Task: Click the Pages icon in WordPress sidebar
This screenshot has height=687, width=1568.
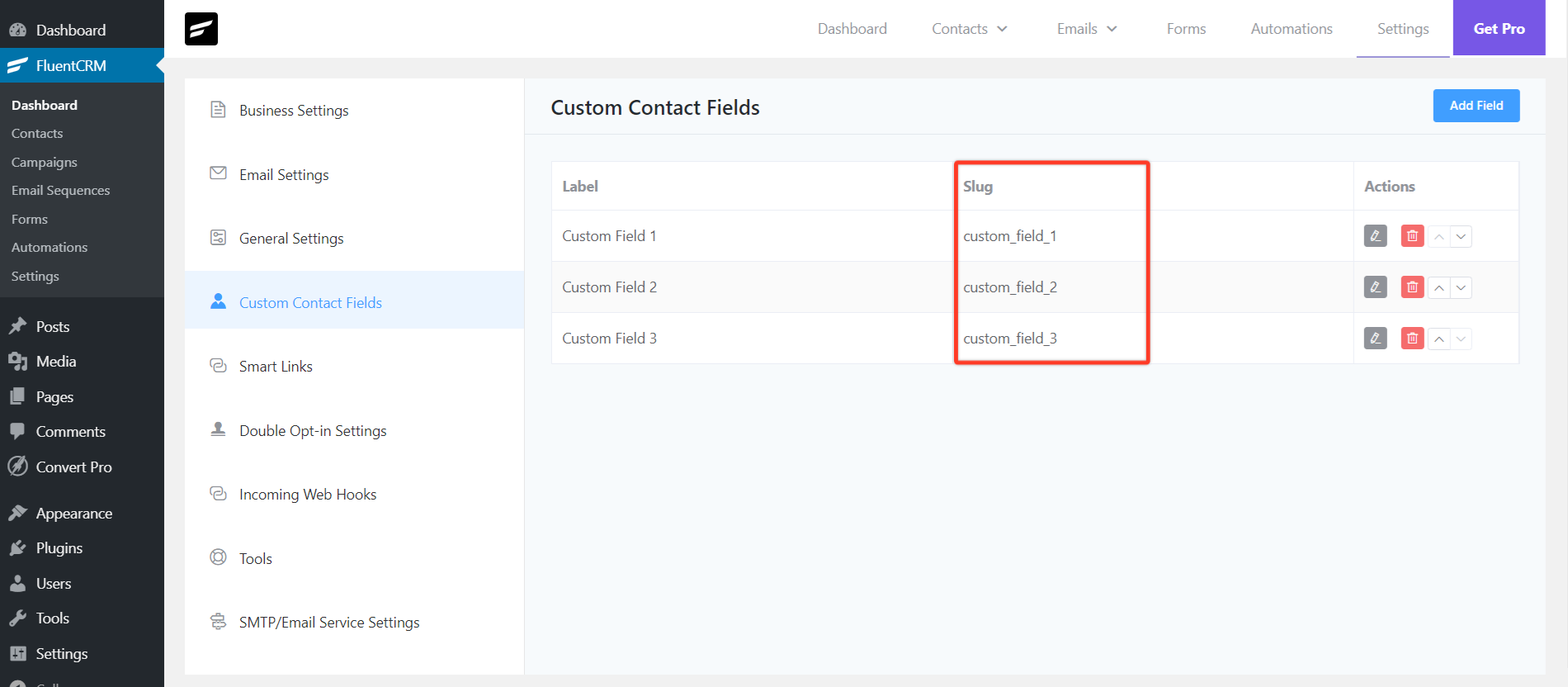Action: point(18,396)
